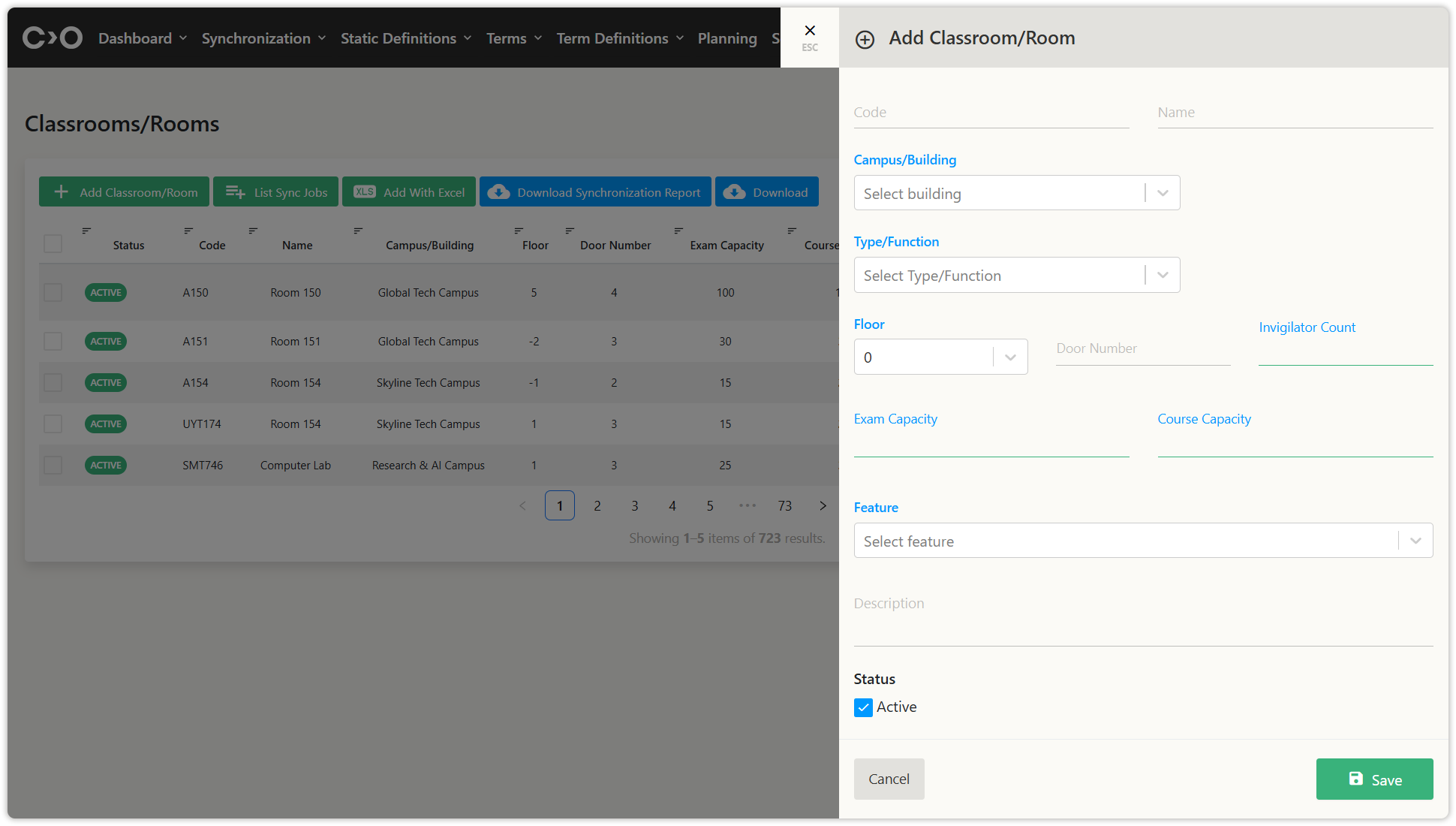Viewport: 1456px width, 826px height.
Task: Open the Select building dropdown
Action: 1016,193
